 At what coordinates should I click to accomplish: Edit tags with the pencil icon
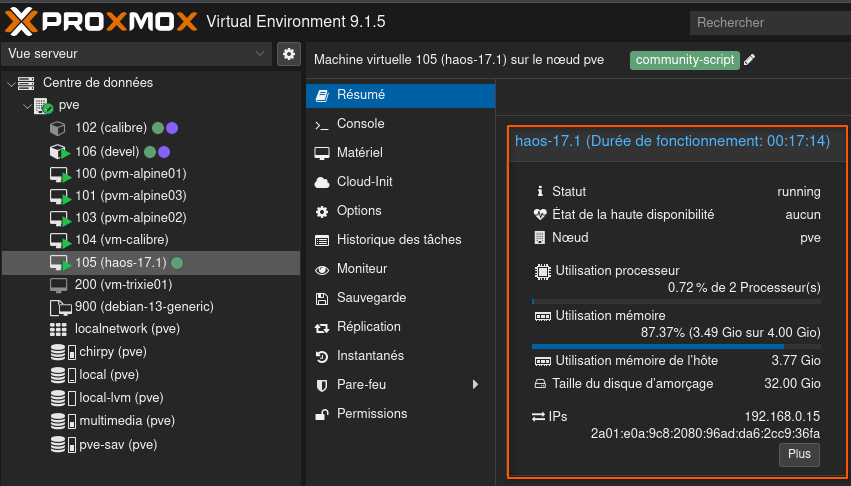coord(750,60)
